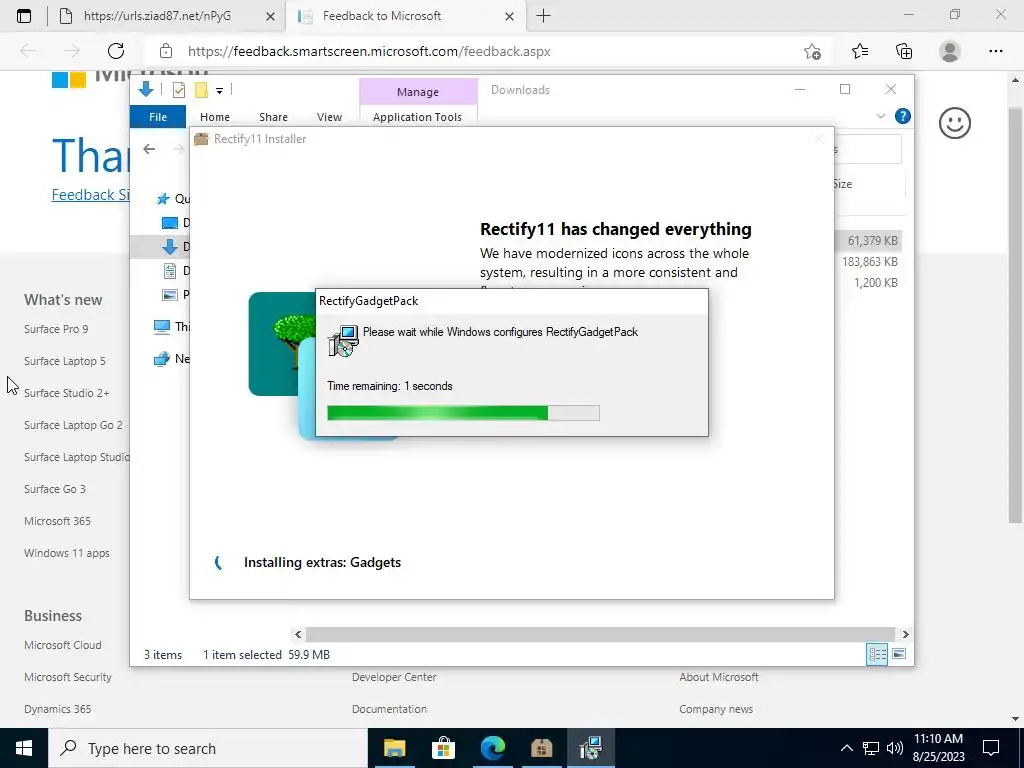Image resolution: width=1024 pixels, height=768 pixels.
Task: Click Rectify11 Installer taskbar icon
Action: coord(541,748)
